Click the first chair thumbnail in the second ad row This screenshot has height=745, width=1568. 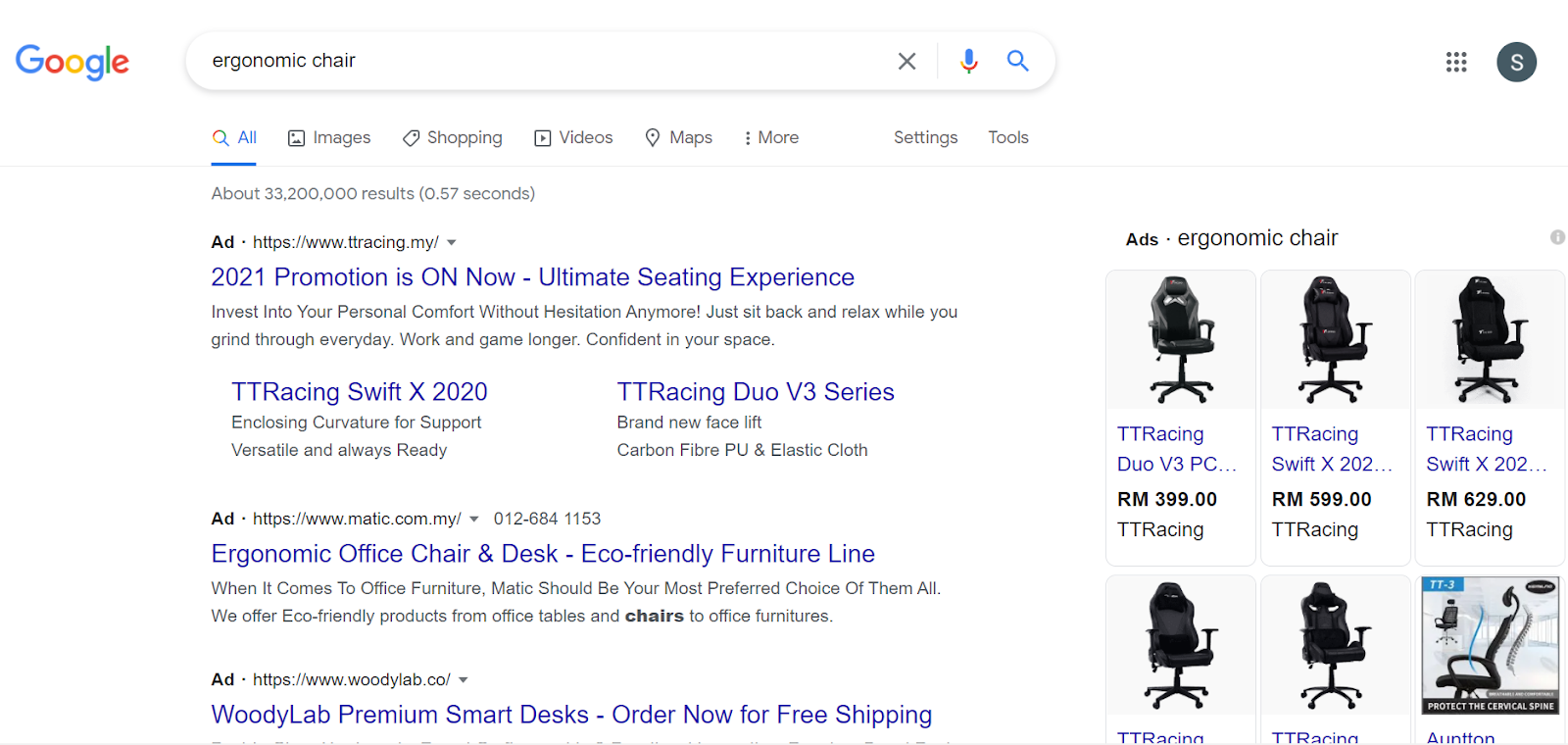coord(1181,646)
